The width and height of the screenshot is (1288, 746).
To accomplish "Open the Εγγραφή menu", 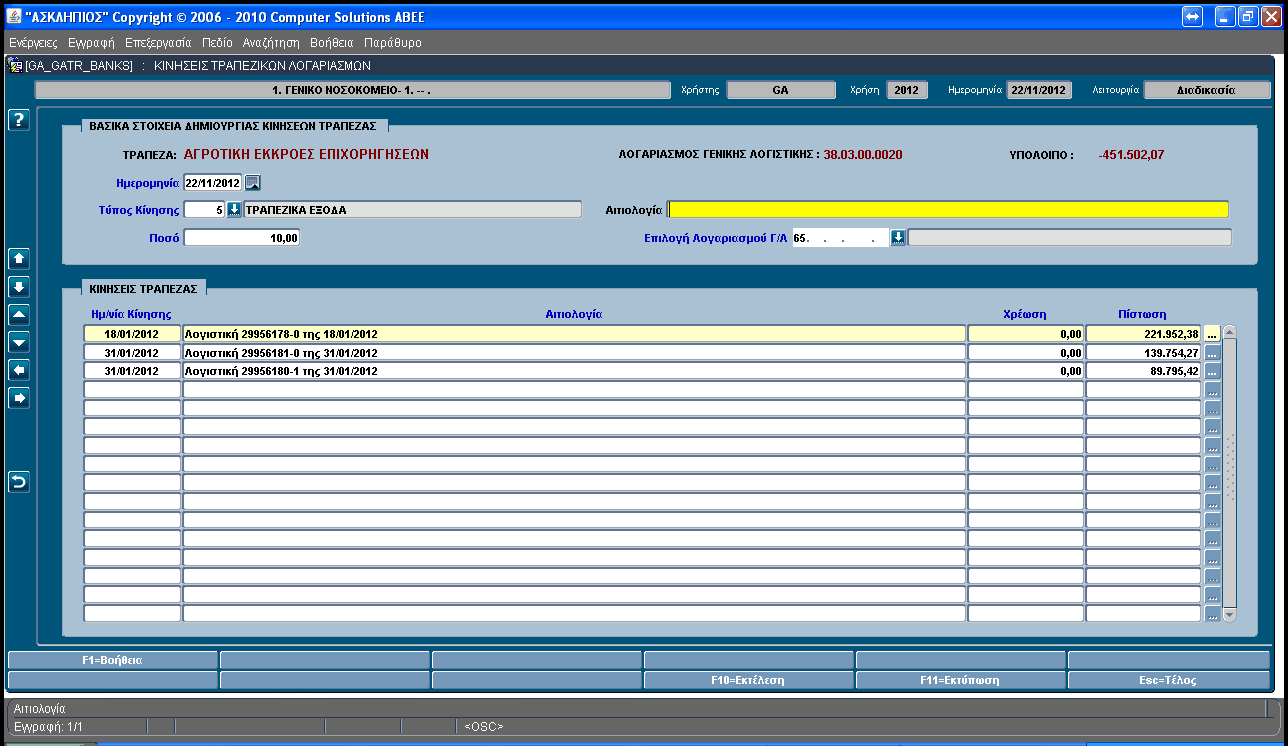I will [91, 43].
